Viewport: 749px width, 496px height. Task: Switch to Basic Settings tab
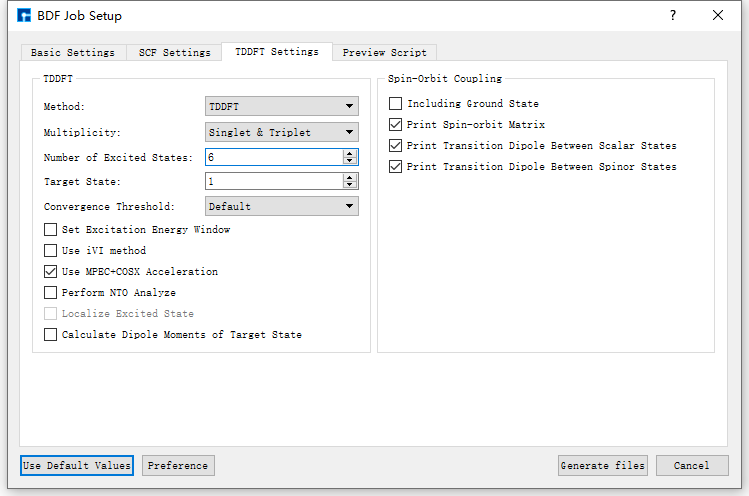[72, 53]
